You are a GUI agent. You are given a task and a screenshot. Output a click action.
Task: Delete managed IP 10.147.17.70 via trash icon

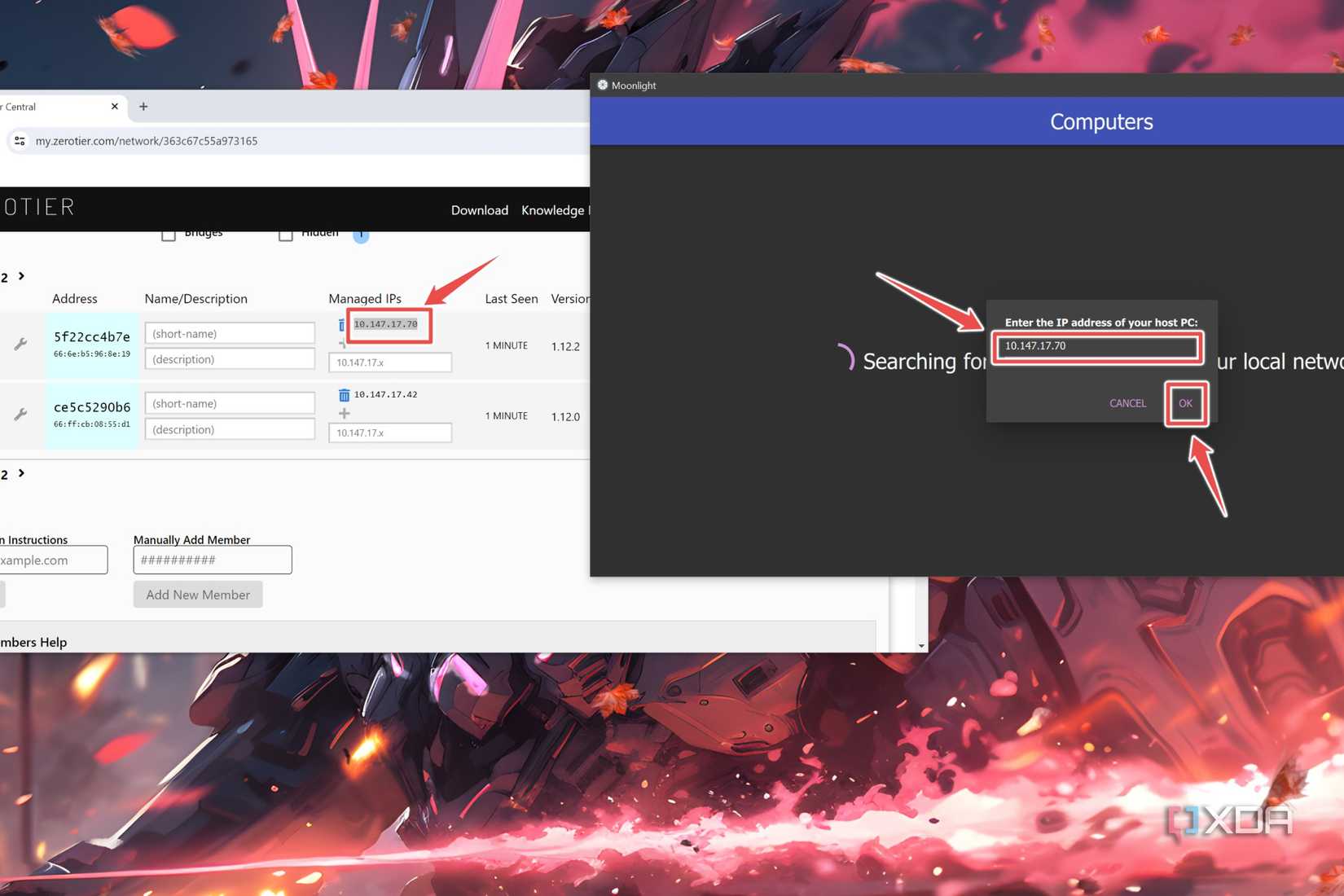coord(342,324)
